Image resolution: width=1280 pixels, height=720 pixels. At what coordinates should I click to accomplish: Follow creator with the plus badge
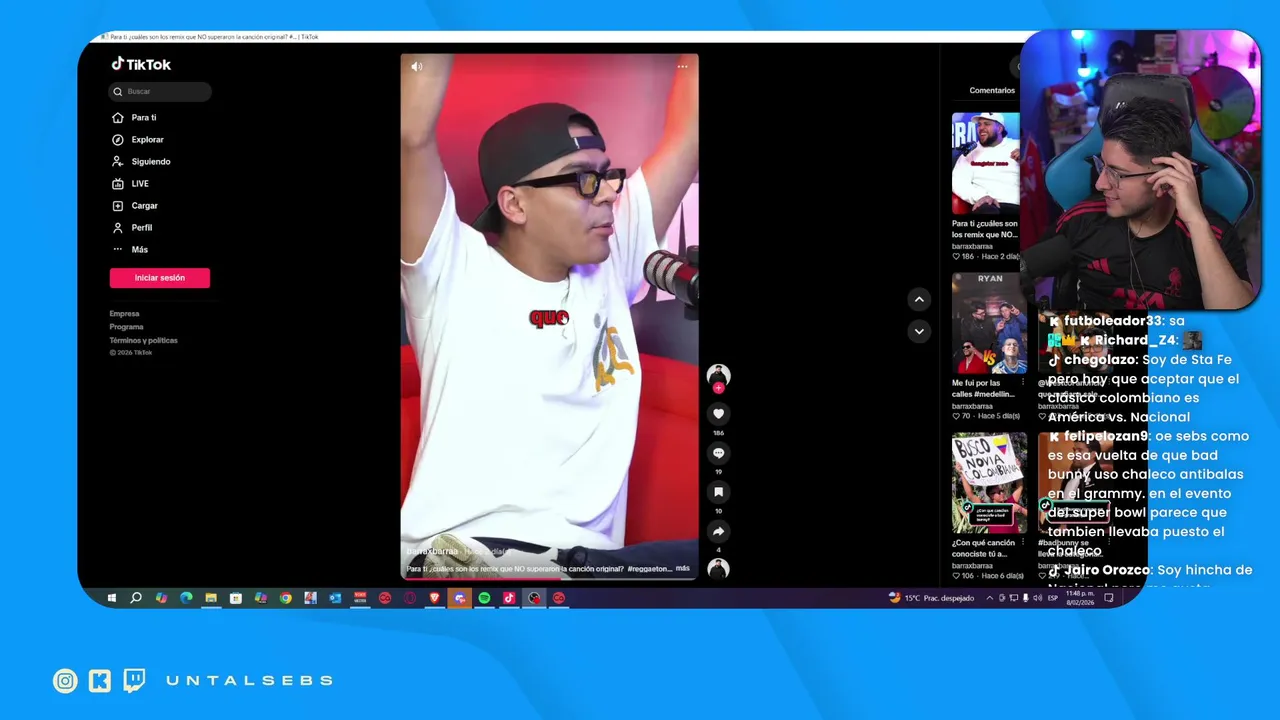click(718, 388)
